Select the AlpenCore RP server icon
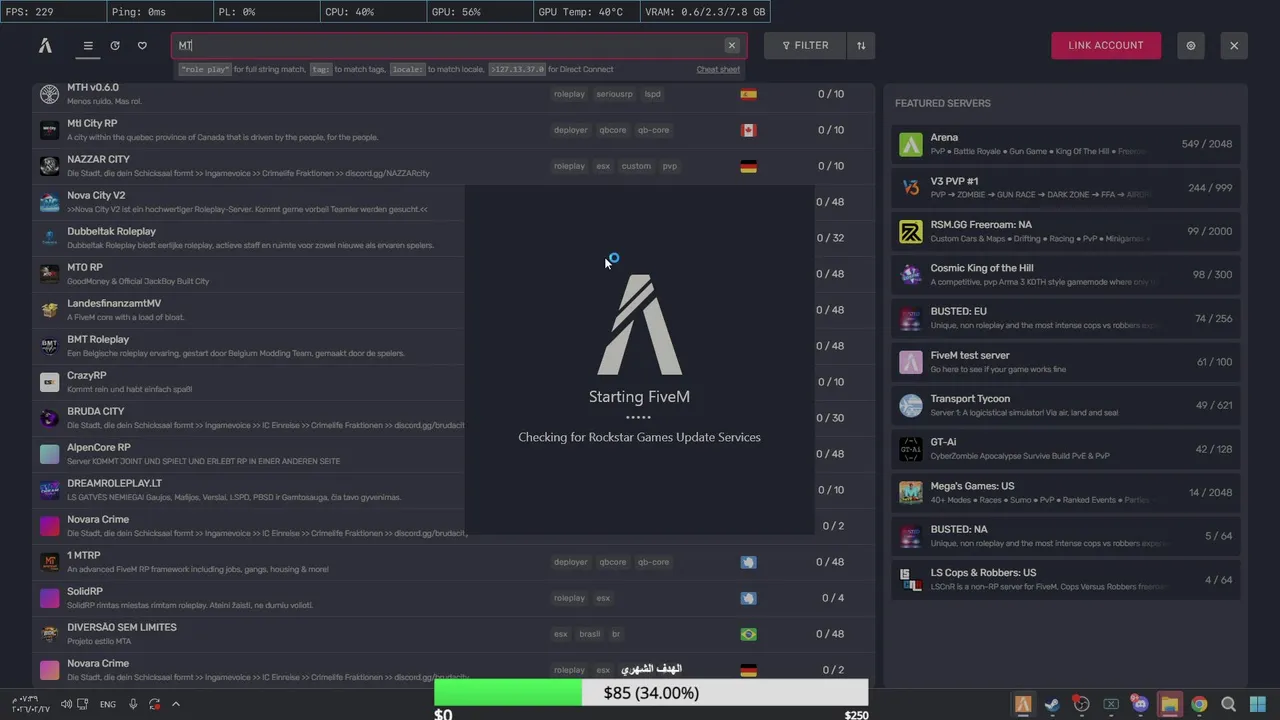This screenshot has height=720, width=1280. (49, 454)
